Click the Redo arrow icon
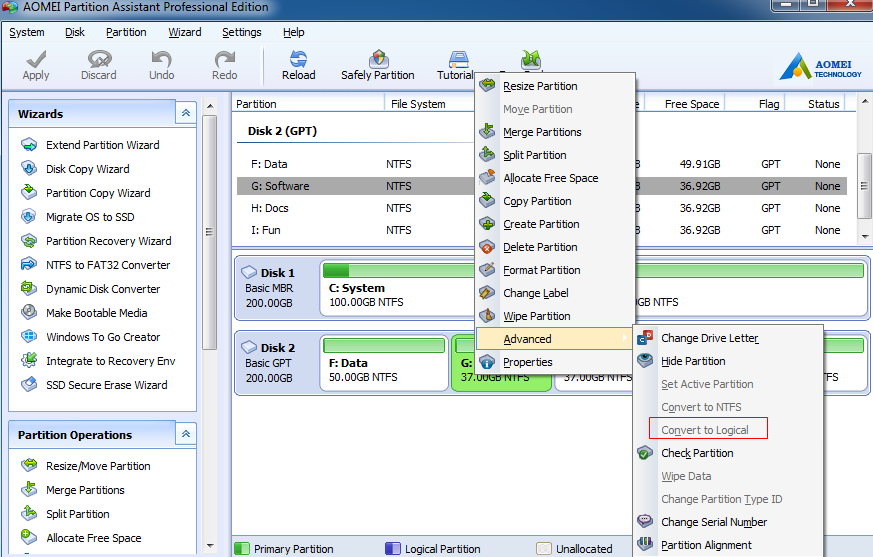This screenshot has height=557, width=873. (x=224, y=58)
